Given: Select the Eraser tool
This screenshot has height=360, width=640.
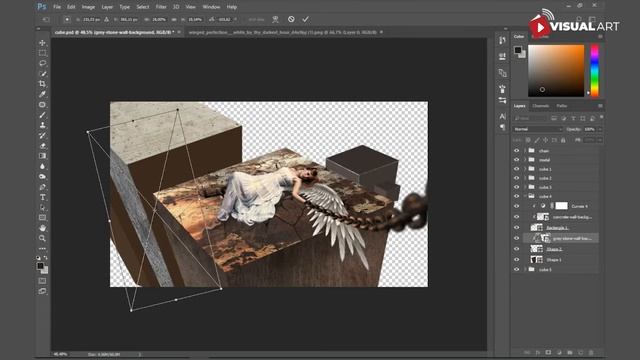Looking at the screenshot, I should point(42,146).
